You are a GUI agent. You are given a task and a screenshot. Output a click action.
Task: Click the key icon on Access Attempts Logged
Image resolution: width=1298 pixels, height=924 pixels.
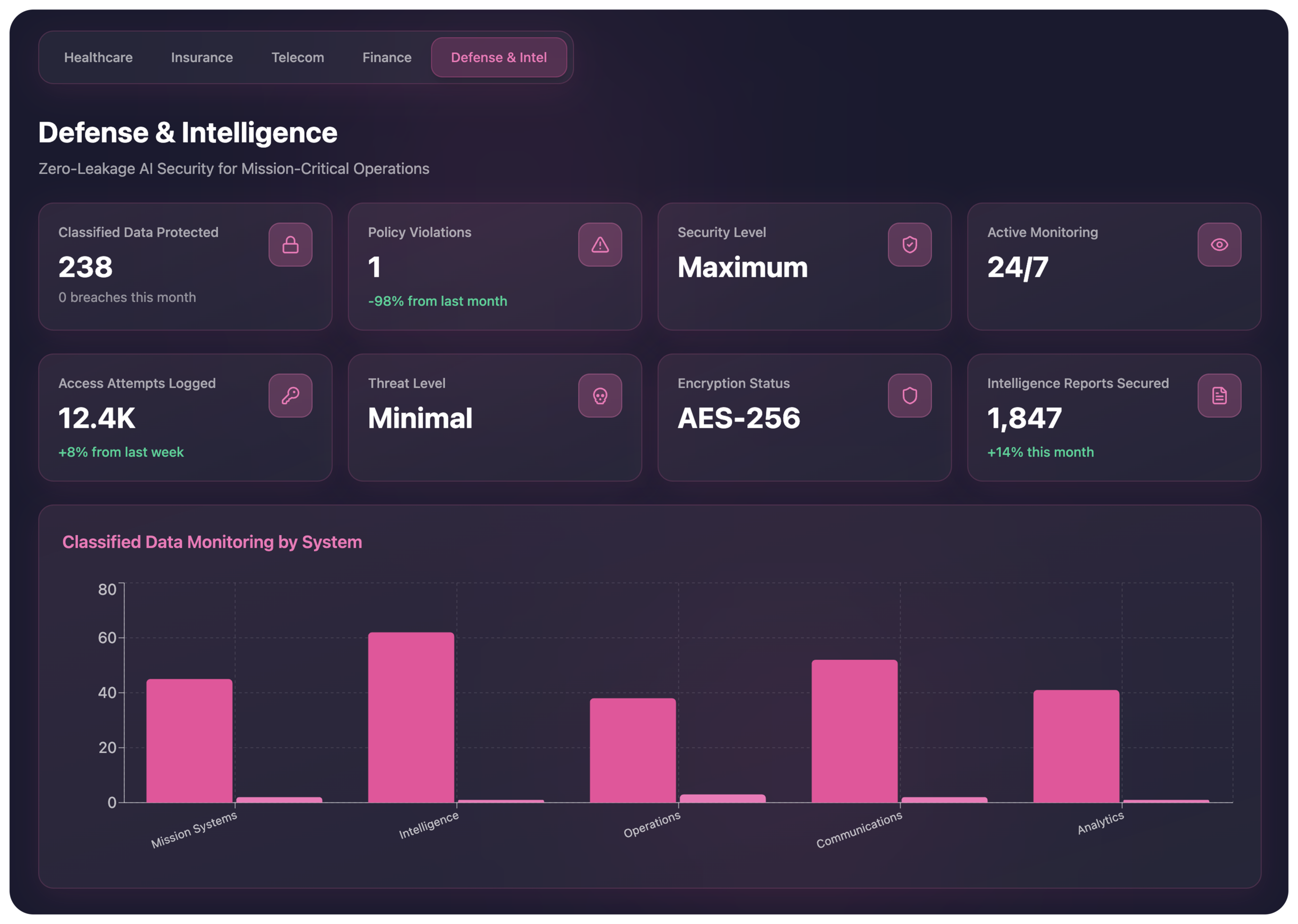[x=290, y=395]
